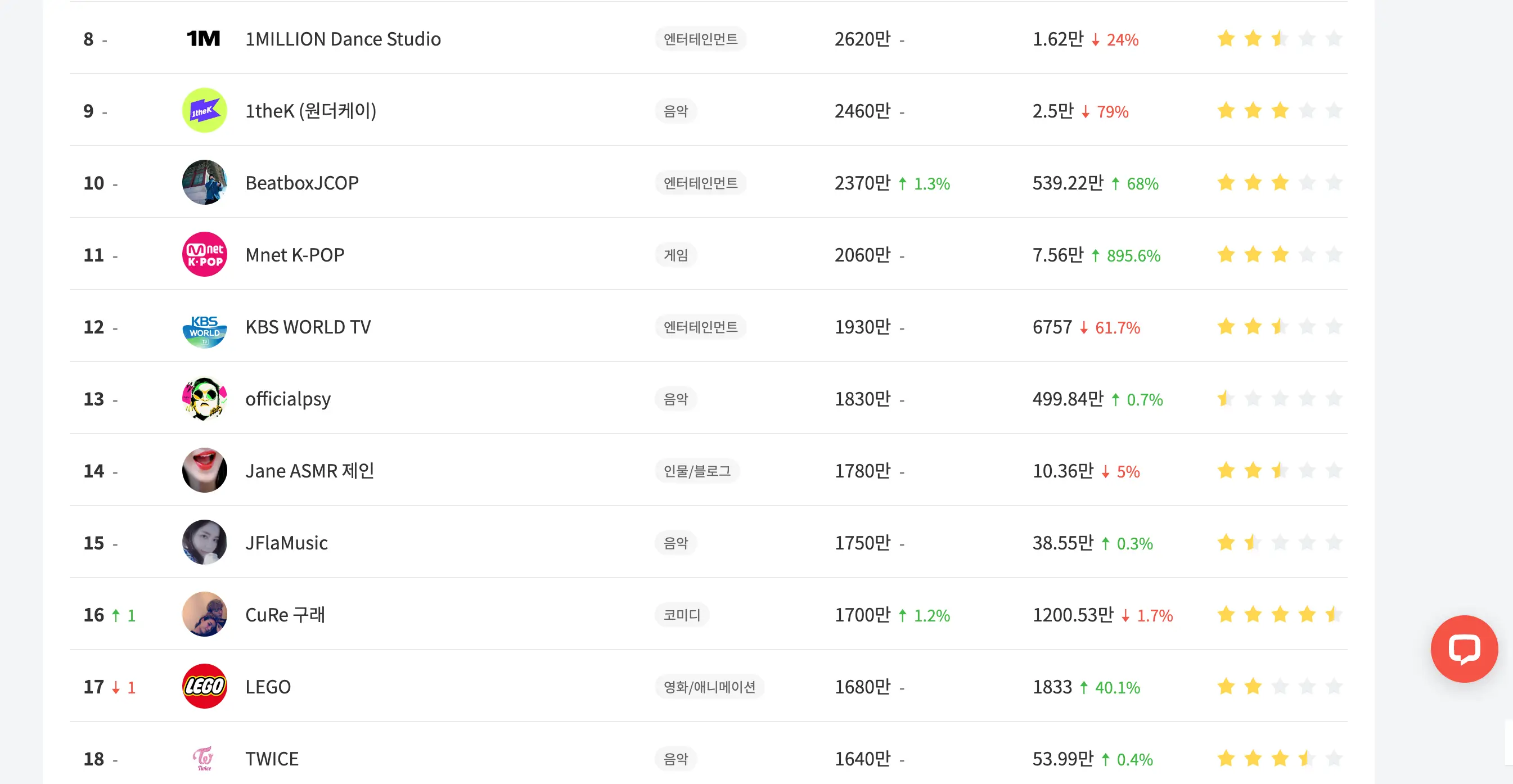This screenshot has width=1513, height=784.
Task: Click subscriber count 2370만
Action: pos(863,183)
